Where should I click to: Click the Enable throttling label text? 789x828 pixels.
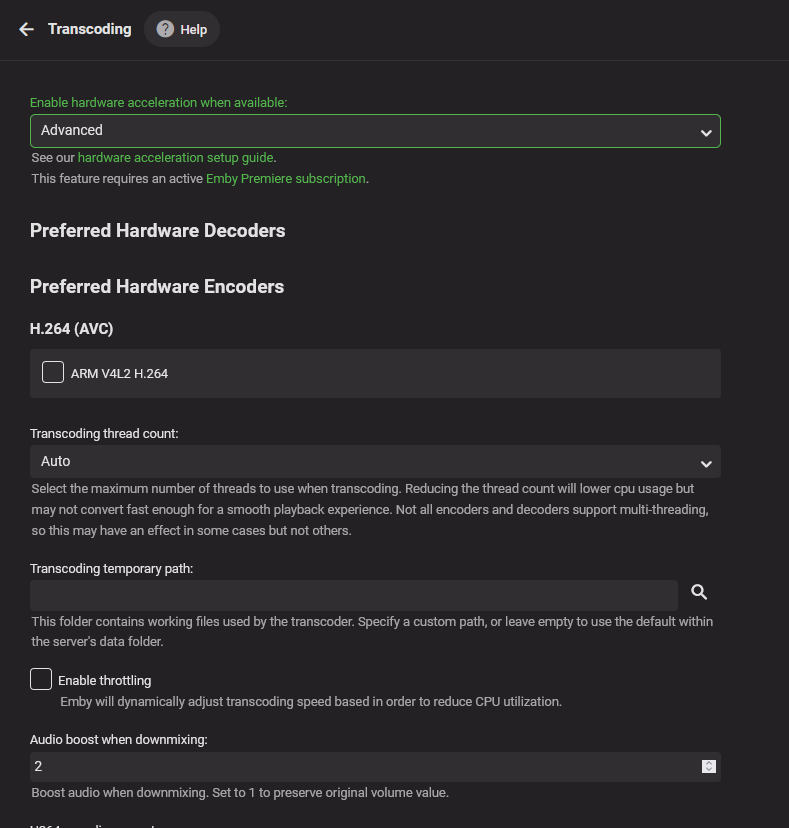[105, 681]
